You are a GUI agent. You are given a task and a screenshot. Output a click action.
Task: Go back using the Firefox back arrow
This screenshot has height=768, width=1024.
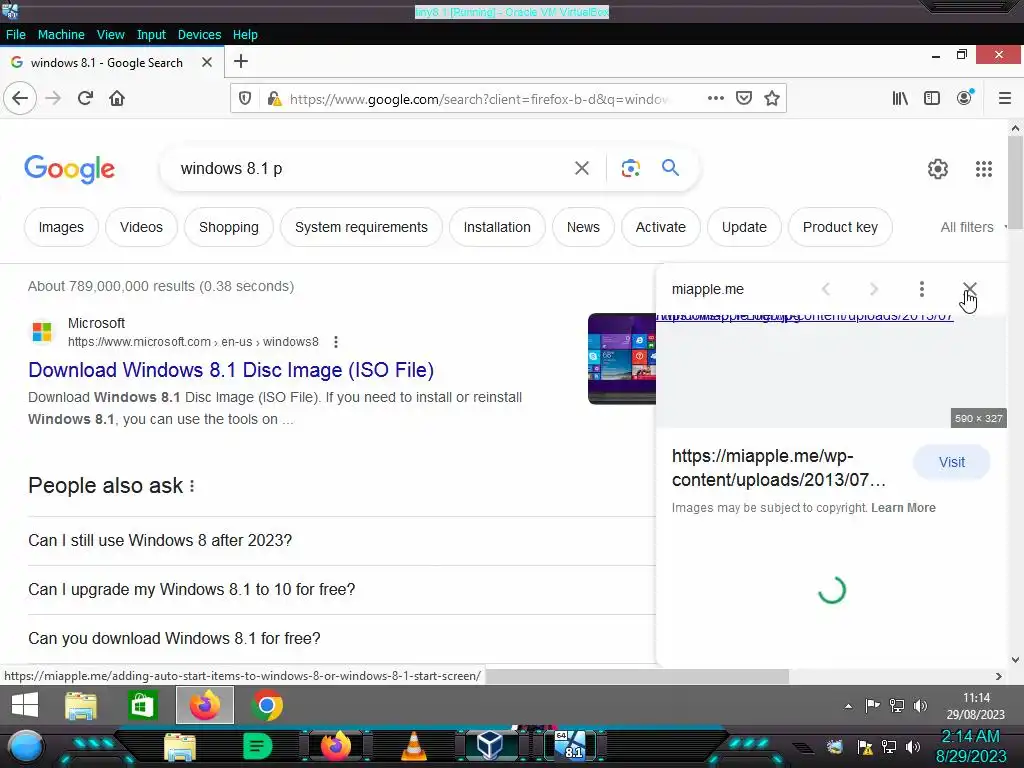(x=20, y=99)
